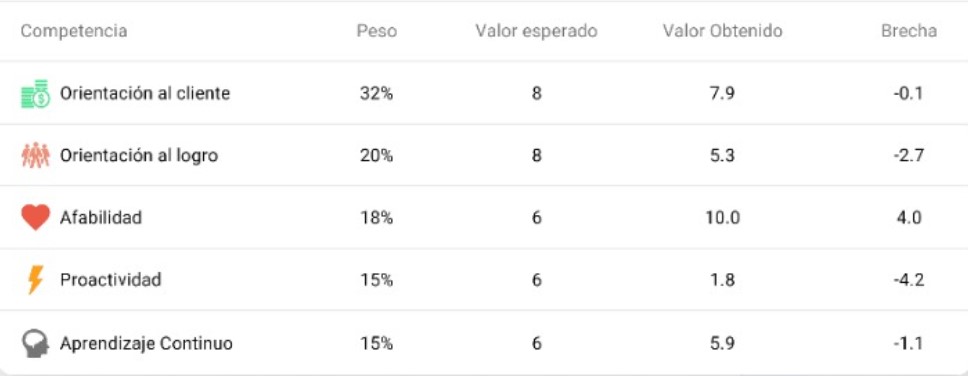Viewport: 968px width, 376px height.
Task: Open the Orientación al cliente competency
Action: pyautogui.click(x=145, y=93)
